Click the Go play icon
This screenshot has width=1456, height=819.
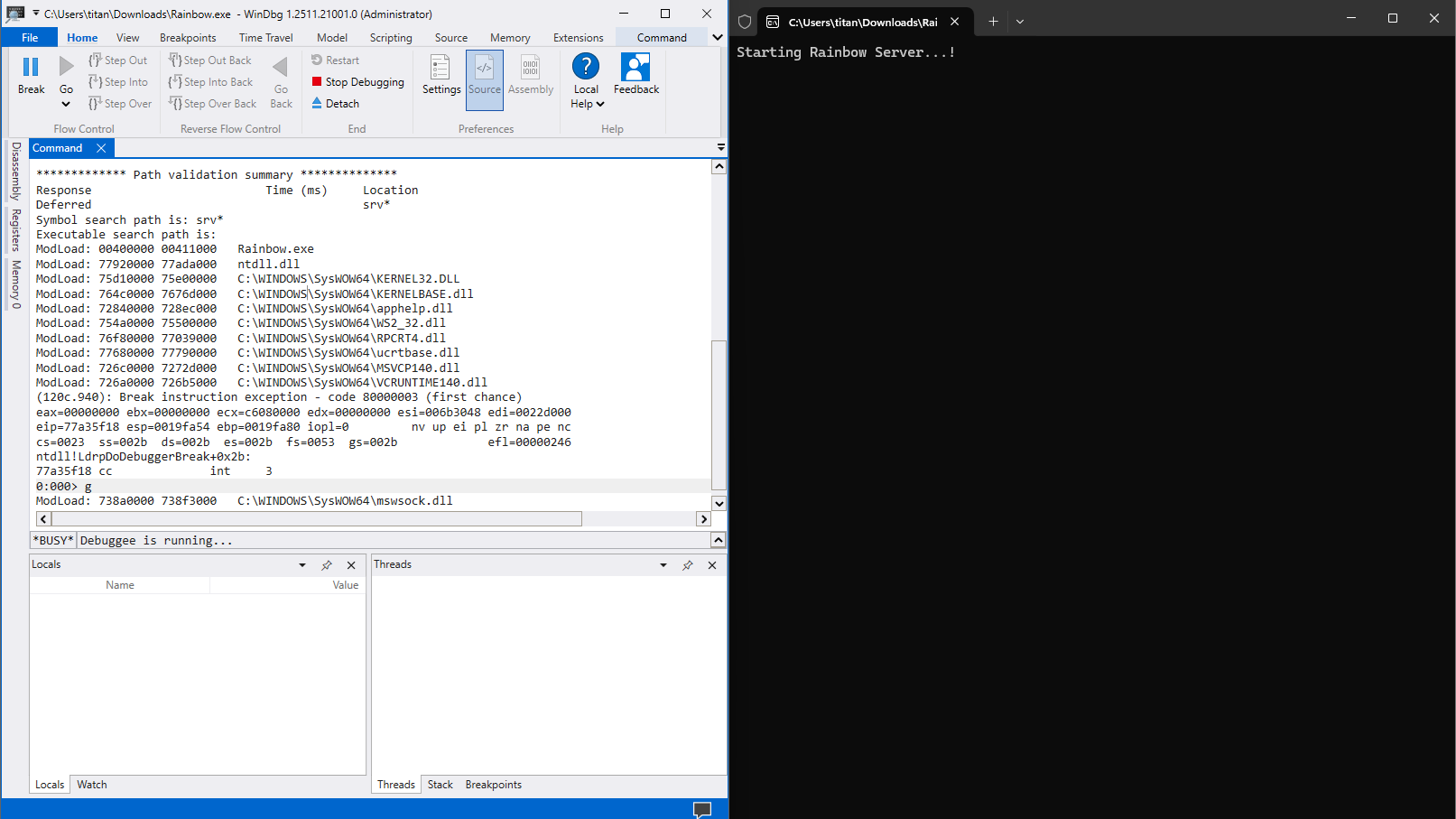(x=66, y=67)
